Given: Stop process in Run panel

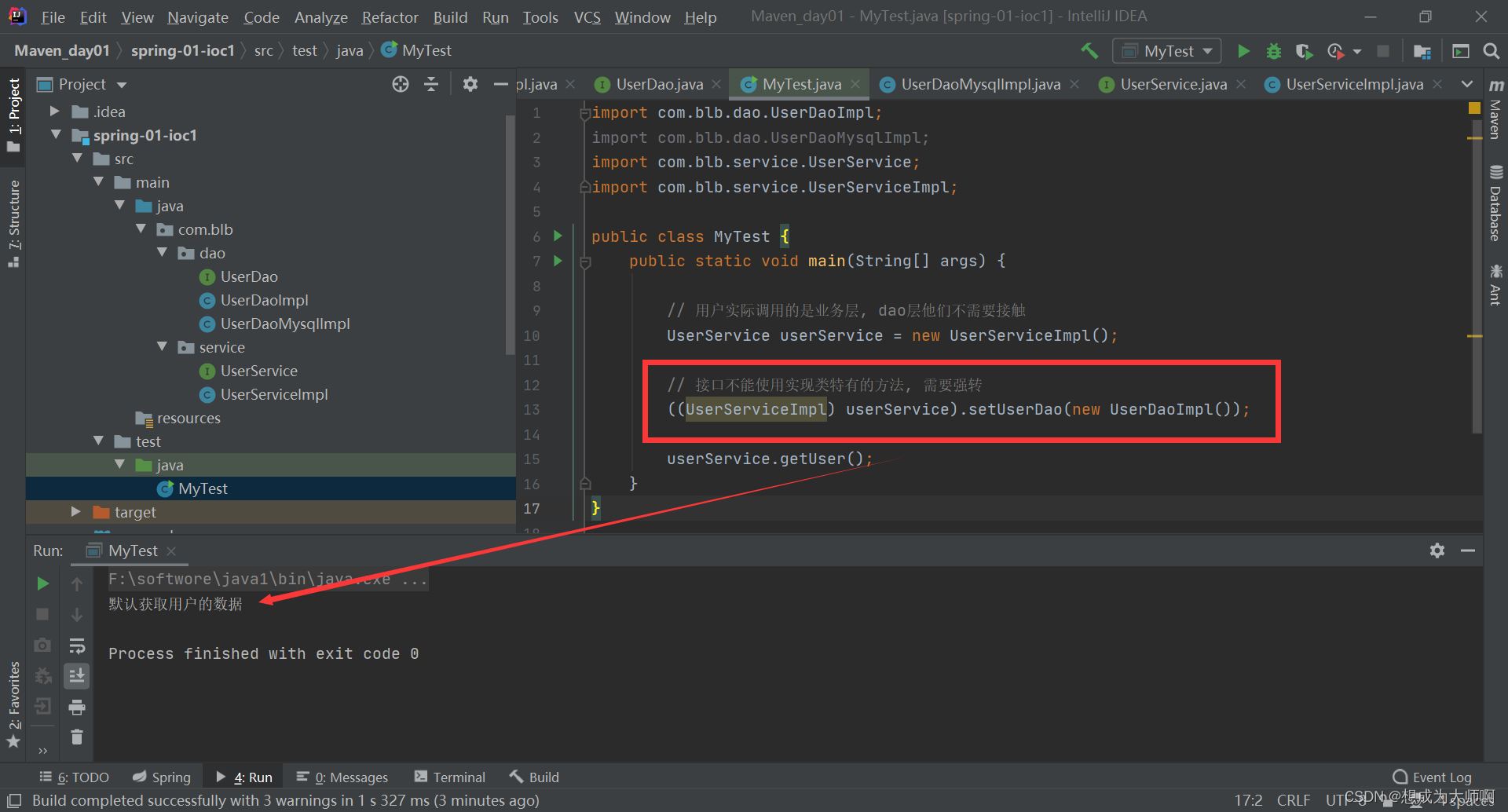Looking at the screenshot, I should point(43,614).
